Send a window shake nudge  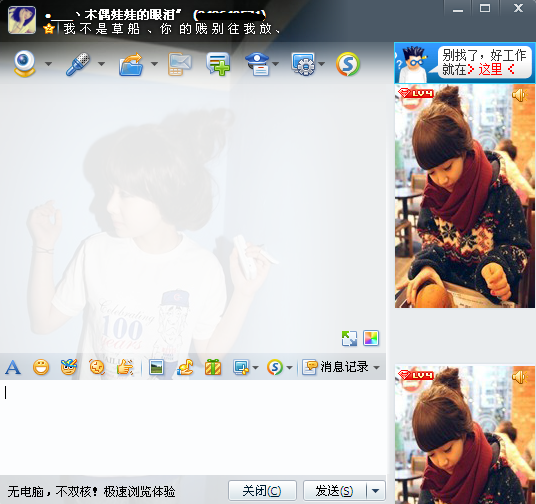(97, 368)
